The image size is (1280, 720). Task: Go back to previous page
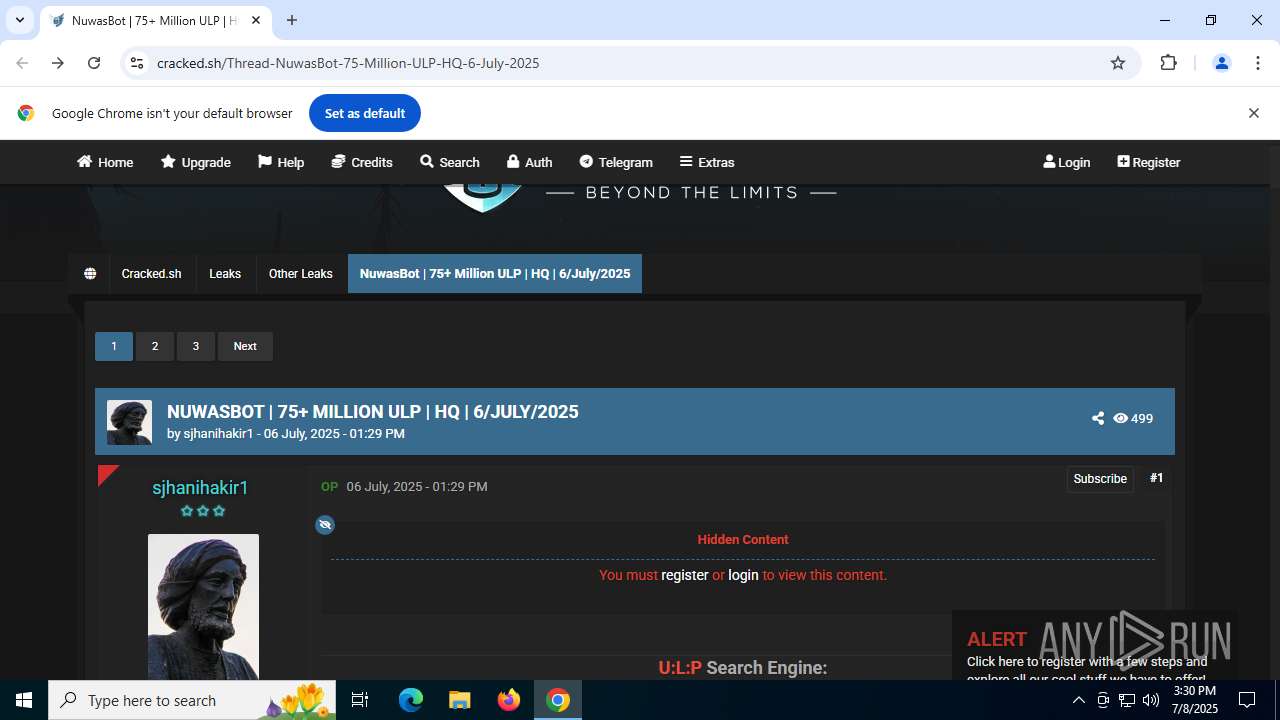[22, 63]
